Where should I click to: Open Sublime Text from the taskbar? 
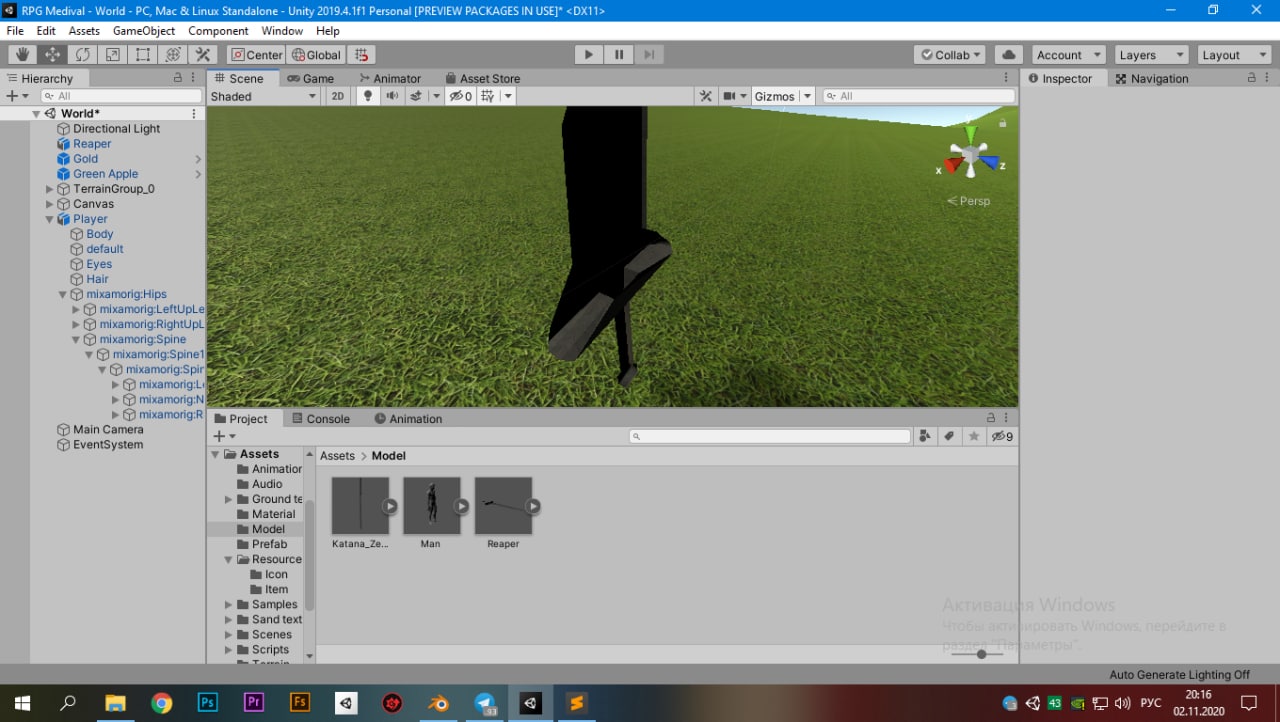tap(576, 703)
